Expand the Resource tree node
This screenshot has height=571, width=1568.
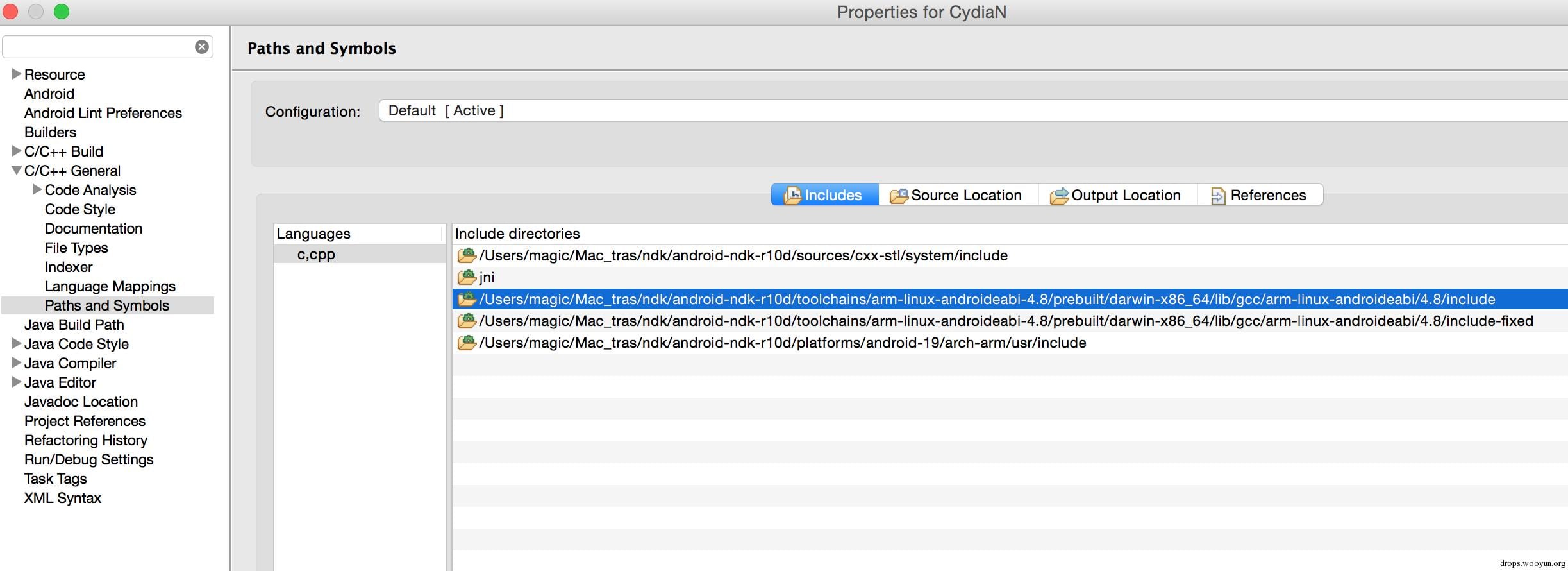click(17, 74)
